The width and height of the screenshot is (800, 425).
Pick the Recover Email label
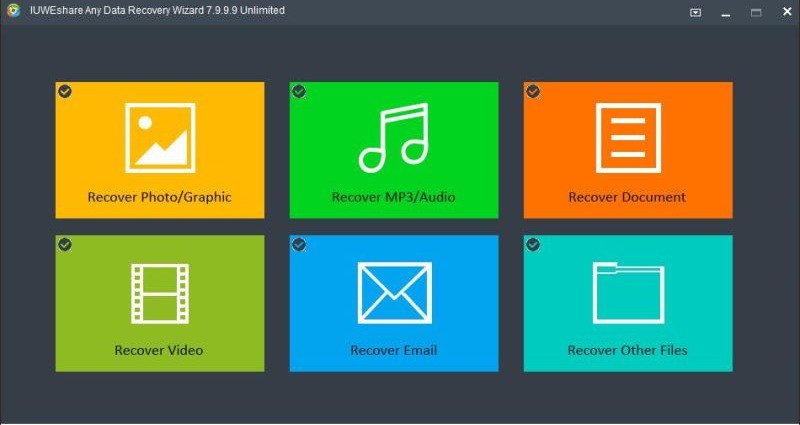pyautogui.click(x=394, y=351)
